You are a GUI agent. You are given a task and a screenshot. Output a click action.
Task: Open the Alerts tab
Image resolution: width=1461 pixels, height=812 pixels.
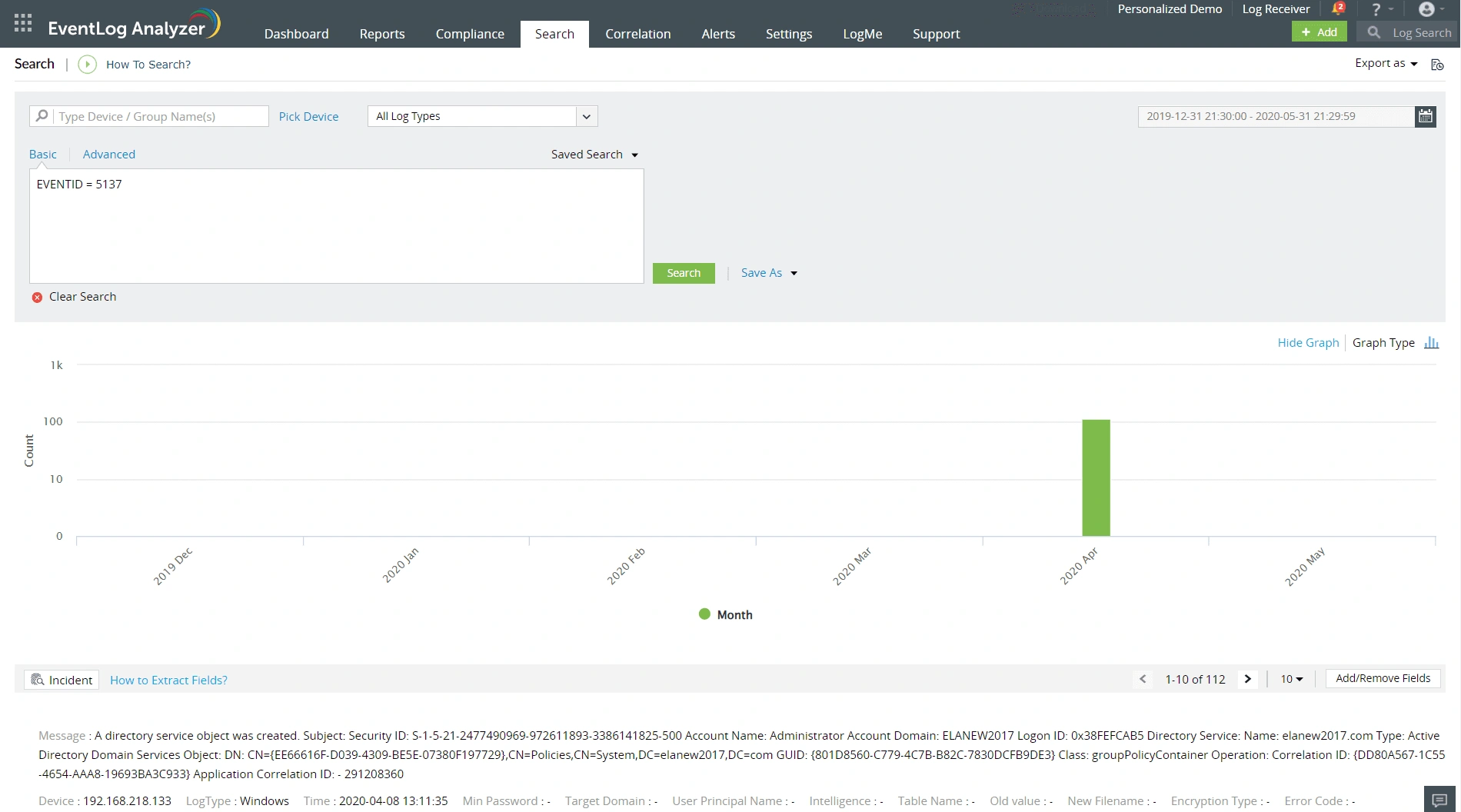click(x=718, y=34)
